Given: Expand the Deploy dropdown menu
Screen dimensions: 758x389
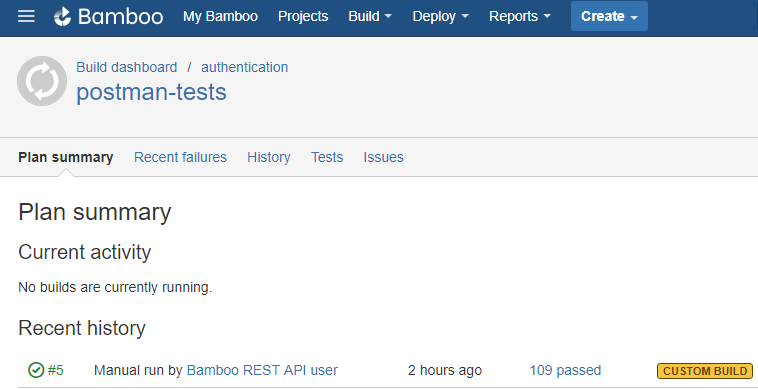Looking at the screenshot, I should 440,16.
